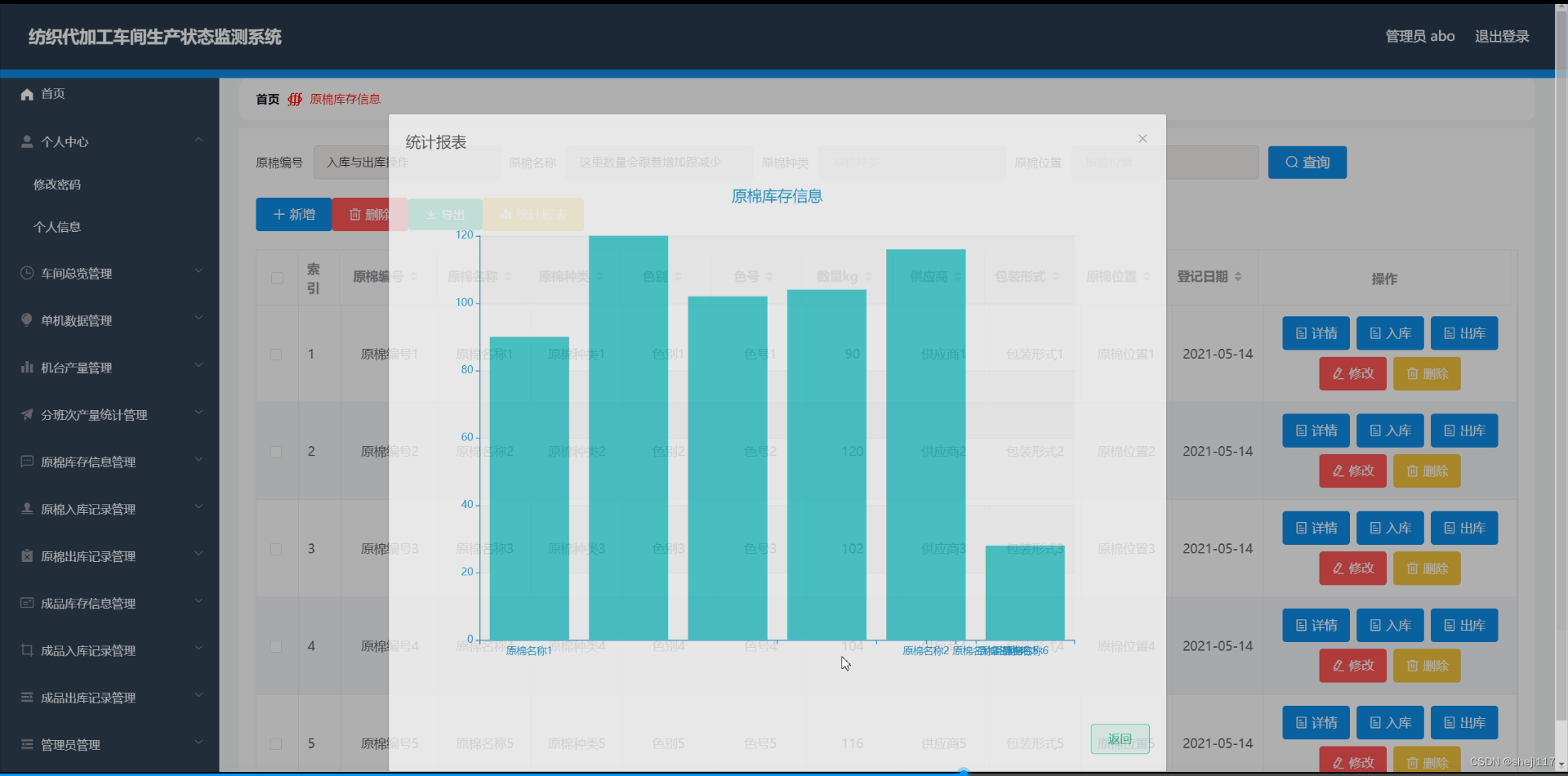
Task: Click 退出登录 in the top bar
Action: (x=1502, y=36)
